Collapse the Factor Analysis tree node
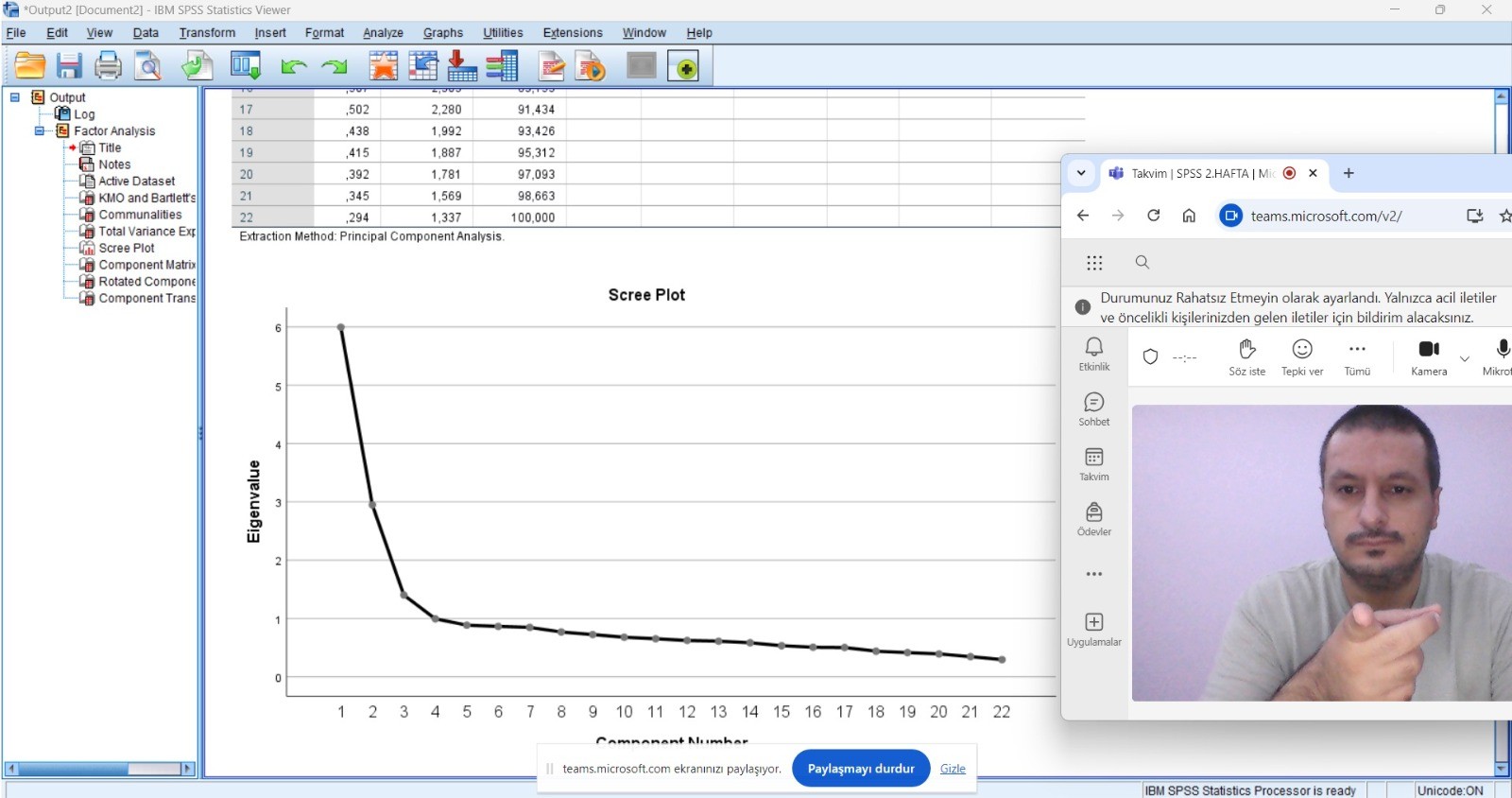 [x=40, y=131]
